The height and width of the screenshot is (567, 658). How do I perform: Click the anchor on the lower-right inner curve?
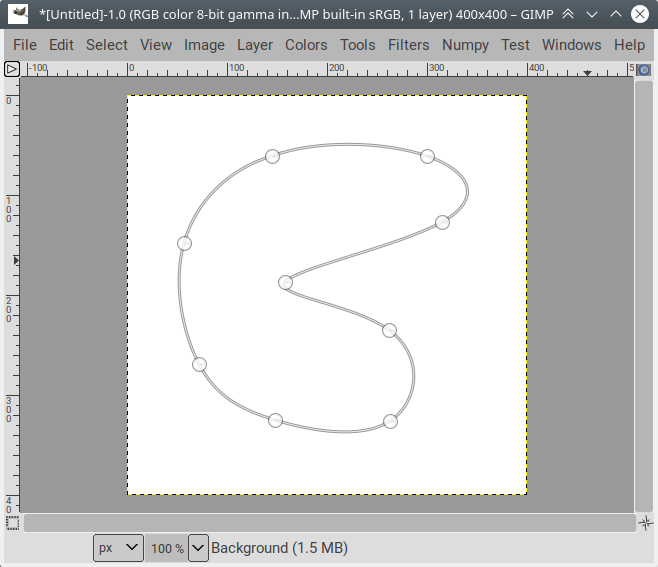click(389, 330)
